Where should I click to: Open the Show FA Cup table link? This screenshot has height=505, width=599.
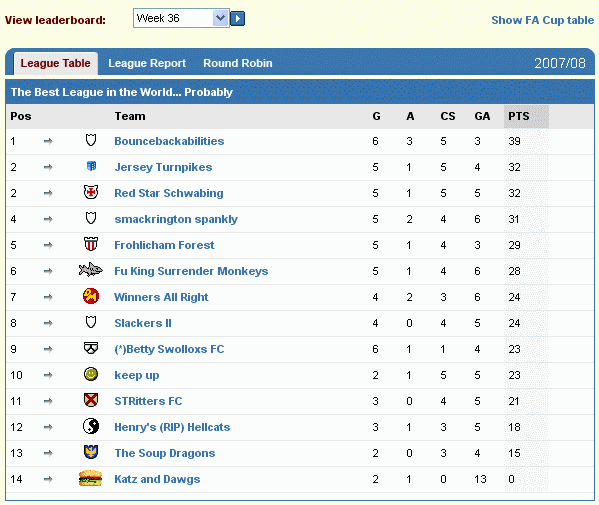542,20
